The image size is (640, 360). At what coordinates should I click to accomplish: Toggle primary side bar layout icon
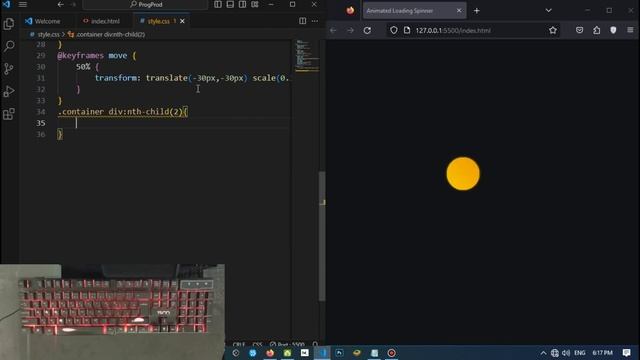(x=218, y=4)
